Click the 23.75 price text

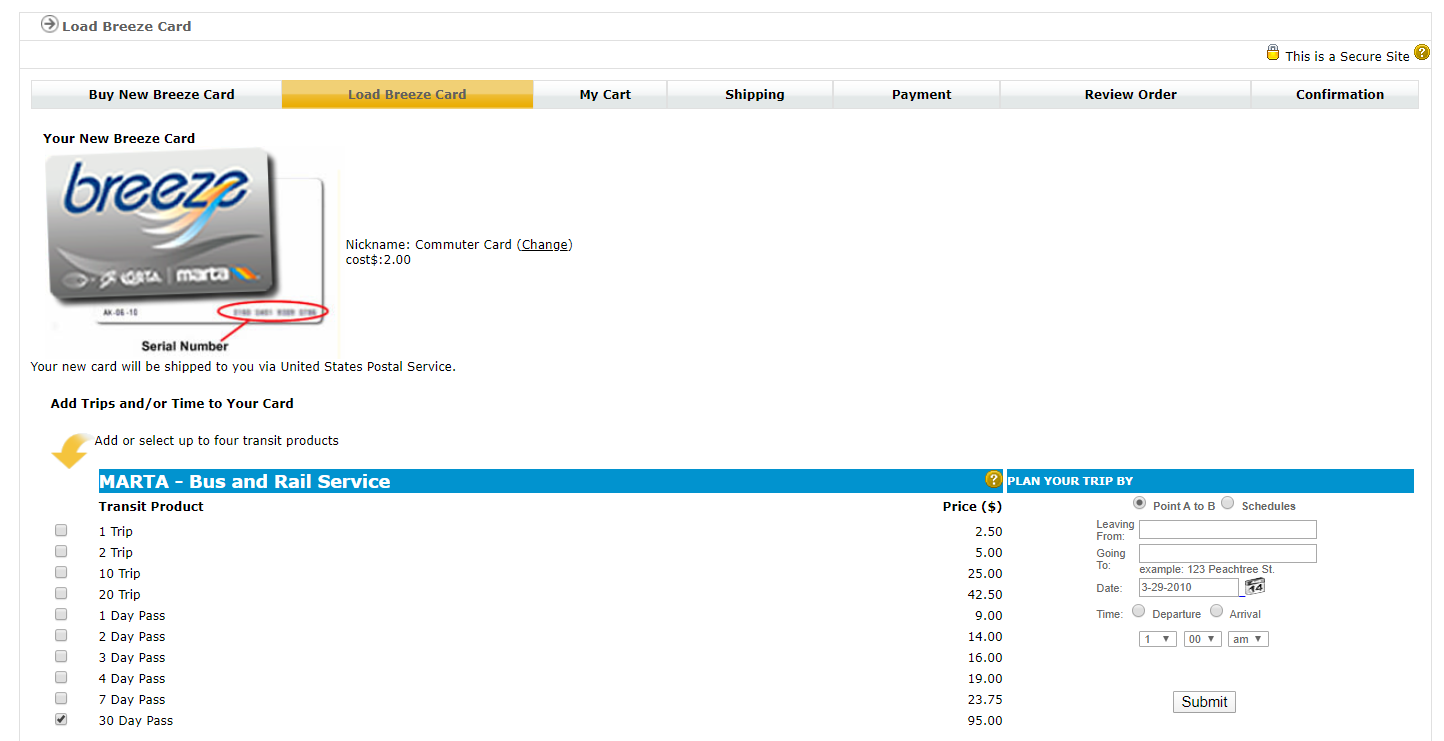(x=984, y=700)
